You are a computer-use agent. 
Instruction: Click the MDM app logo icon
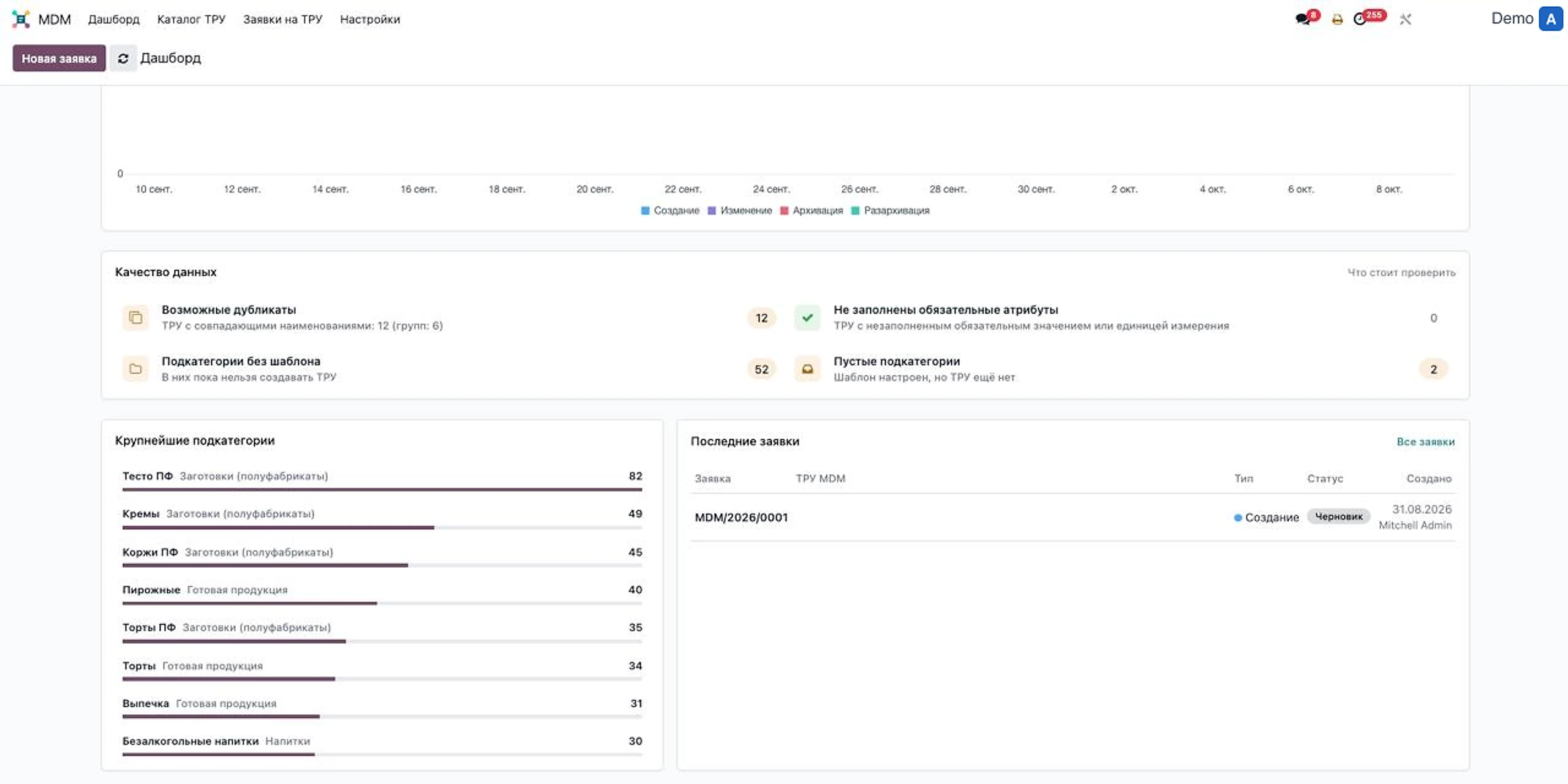pos(21,19)
